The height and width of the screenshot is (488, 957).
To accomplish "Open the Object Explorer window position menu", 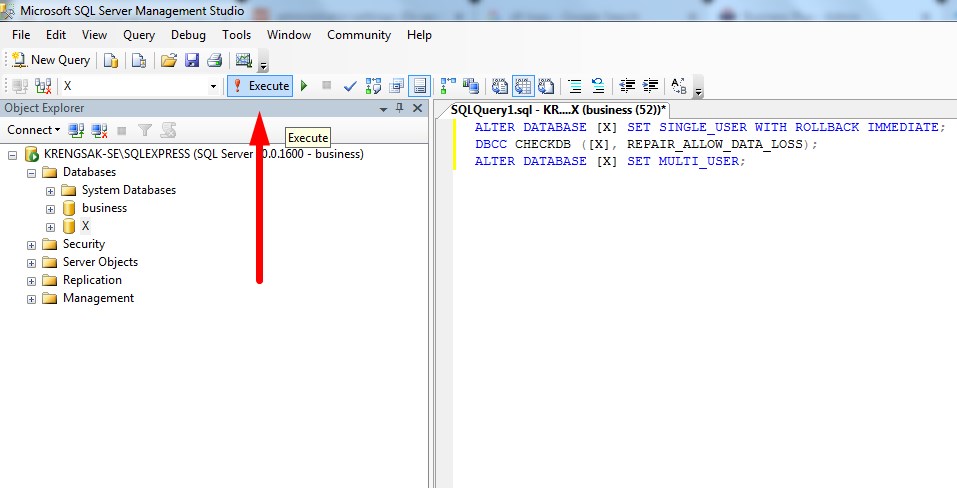I will pyautogui.click(x=383, y=109).
